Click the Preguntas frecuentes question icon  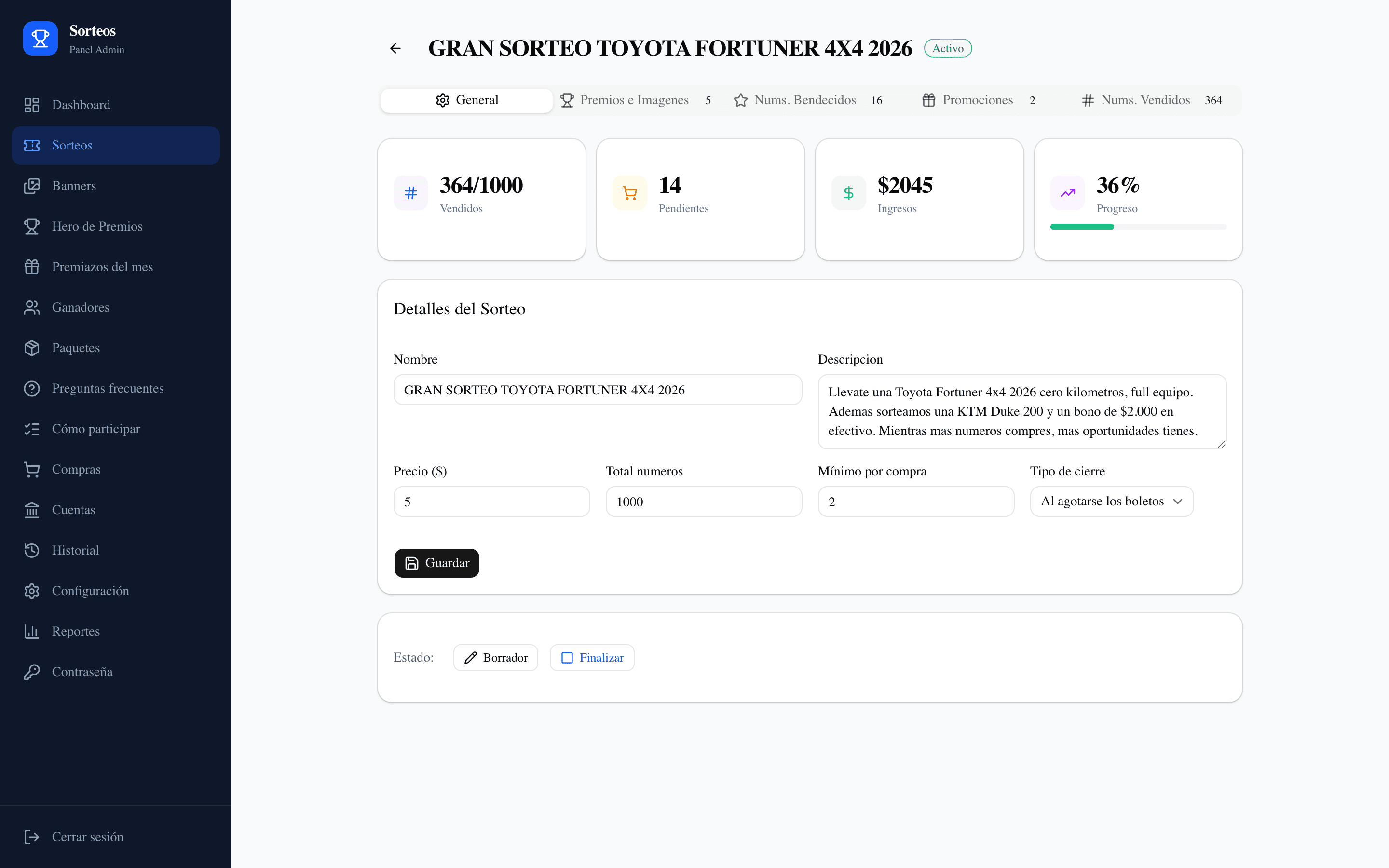pyautogui.click(x=31, y=389)
